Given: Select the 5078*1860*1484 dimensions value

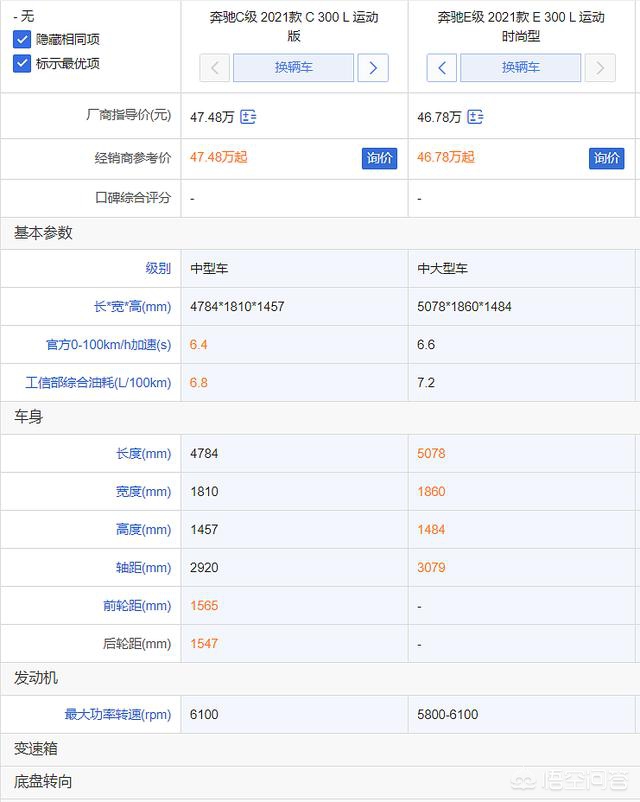Looking at the screenshot, I should pos(464,306).
